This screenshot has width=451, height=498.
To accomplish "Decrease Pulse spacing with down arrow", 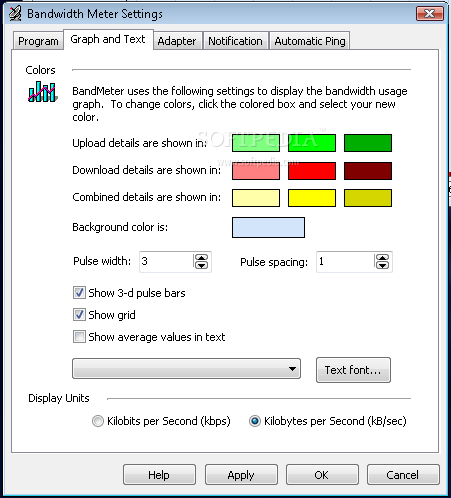I will click(382, 265).
